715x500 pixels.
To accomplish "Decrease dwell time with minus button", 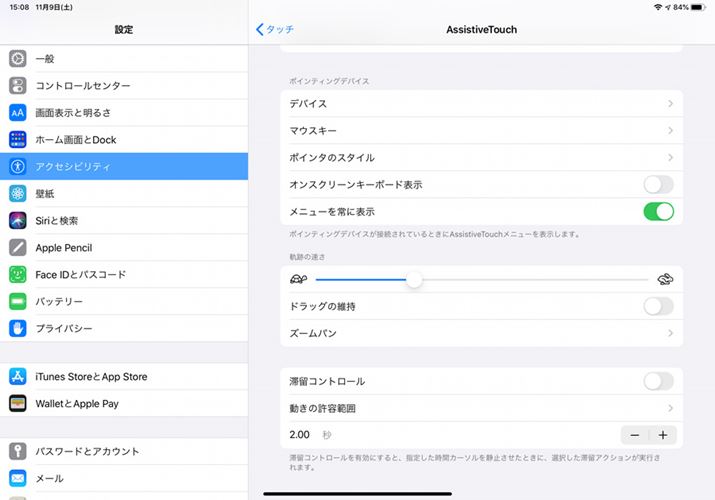I will (x=635, y=435).
